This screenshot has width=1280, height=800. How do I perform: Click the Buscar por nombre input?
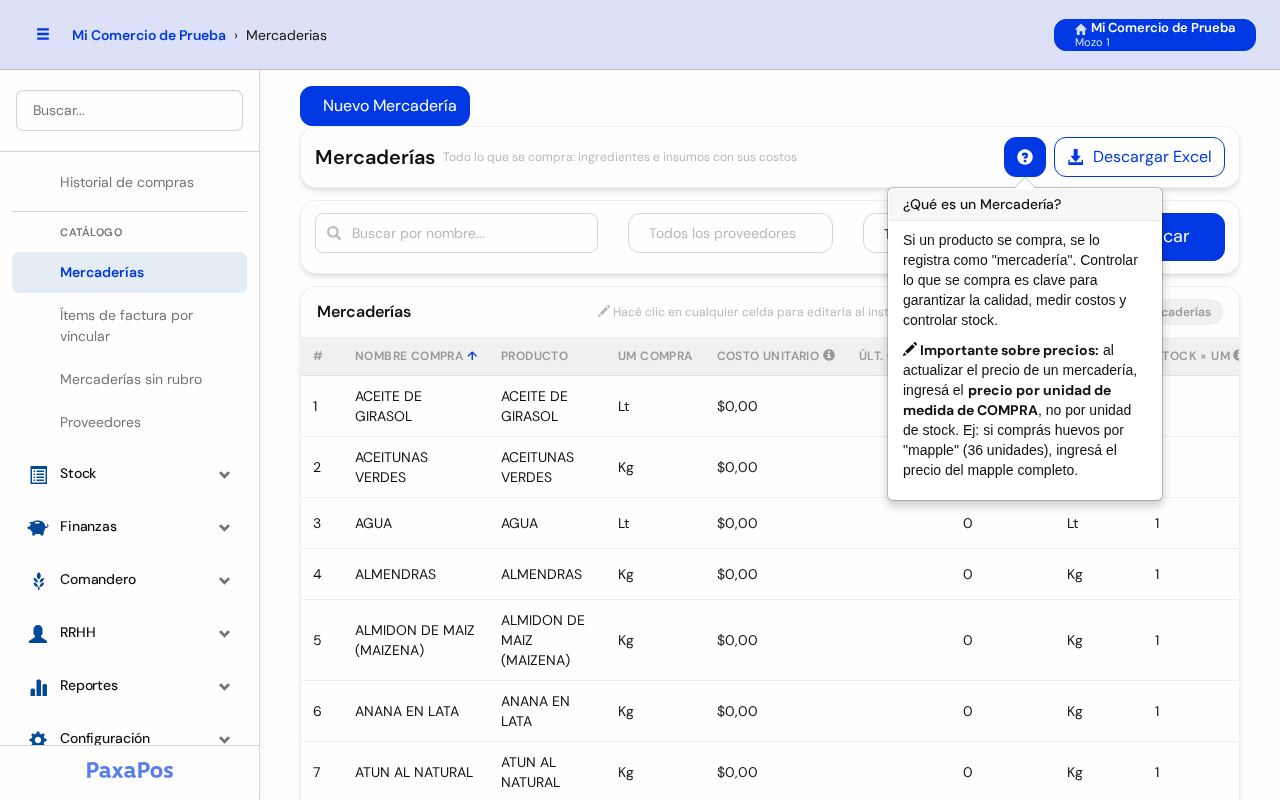(456, 233)
